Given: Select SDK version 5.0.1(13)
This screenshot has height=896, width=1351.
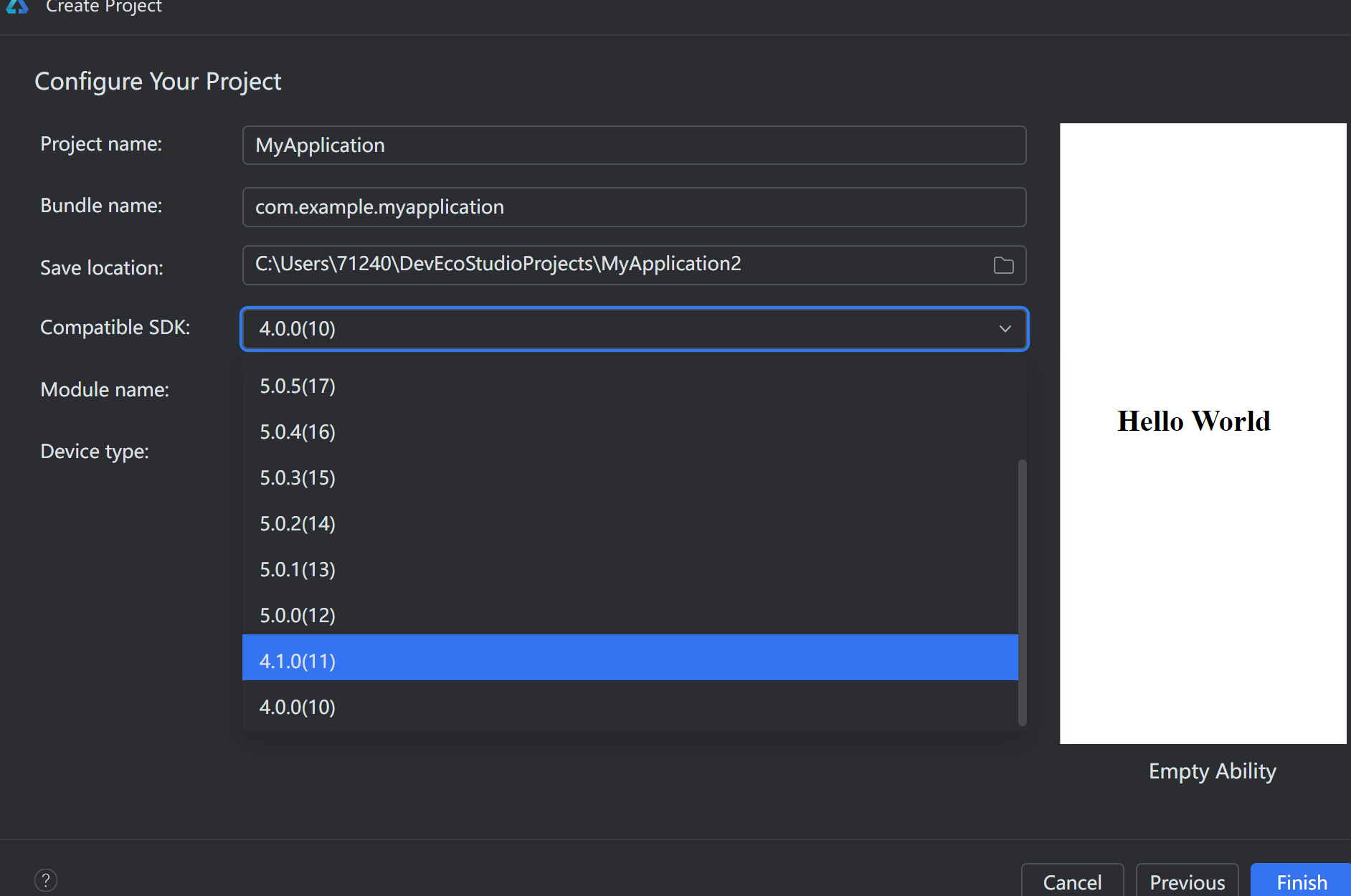Looking at the screenshot, I should [x=297, y=570].
